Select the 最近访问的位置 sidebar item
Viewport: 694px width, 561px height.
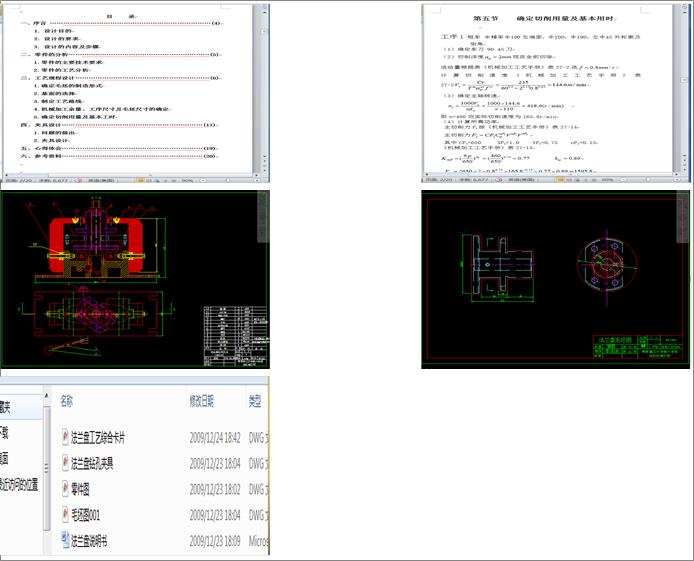coord(19,484)
